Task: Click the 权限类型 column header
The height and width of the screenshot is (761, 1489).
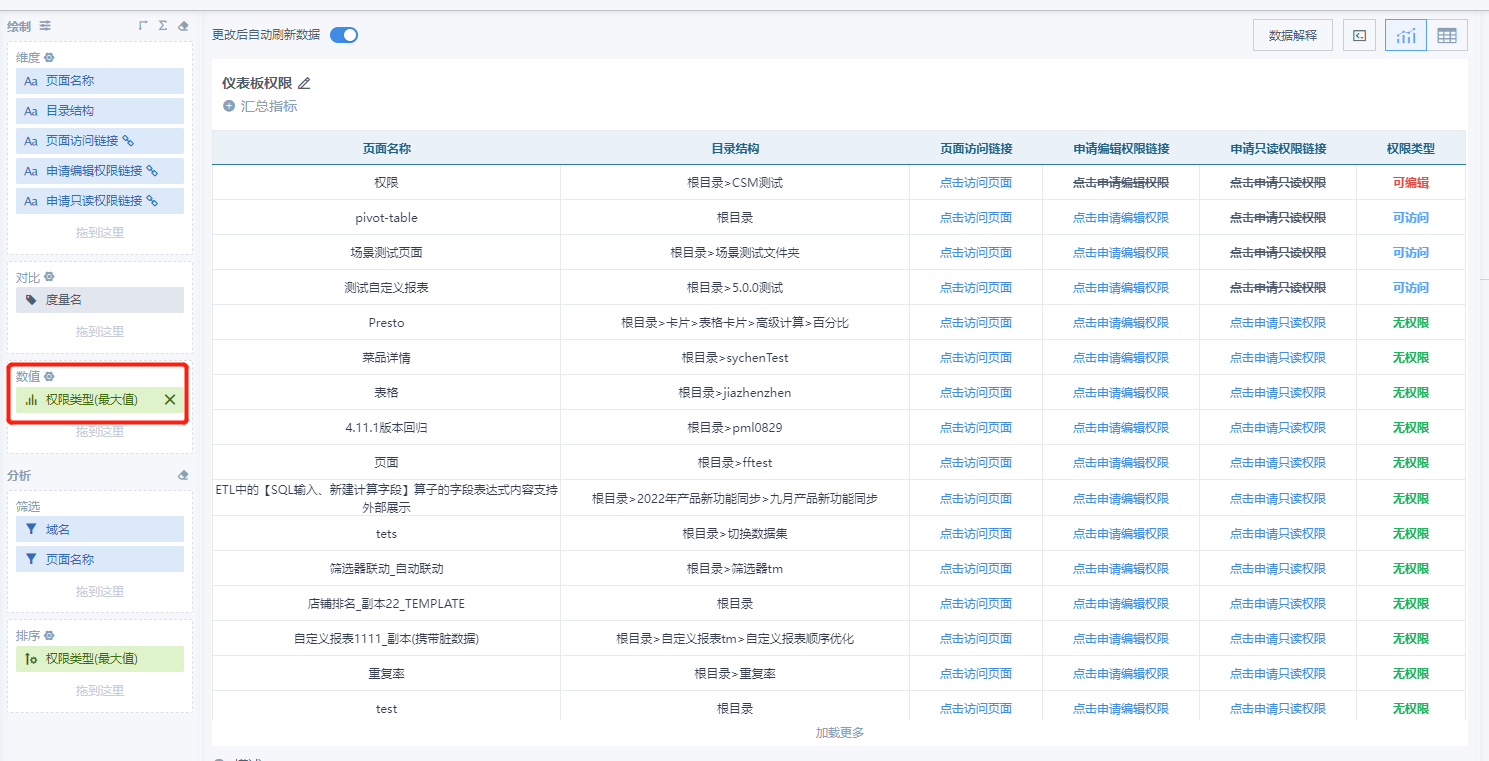Action: (x=1410, y=148)
